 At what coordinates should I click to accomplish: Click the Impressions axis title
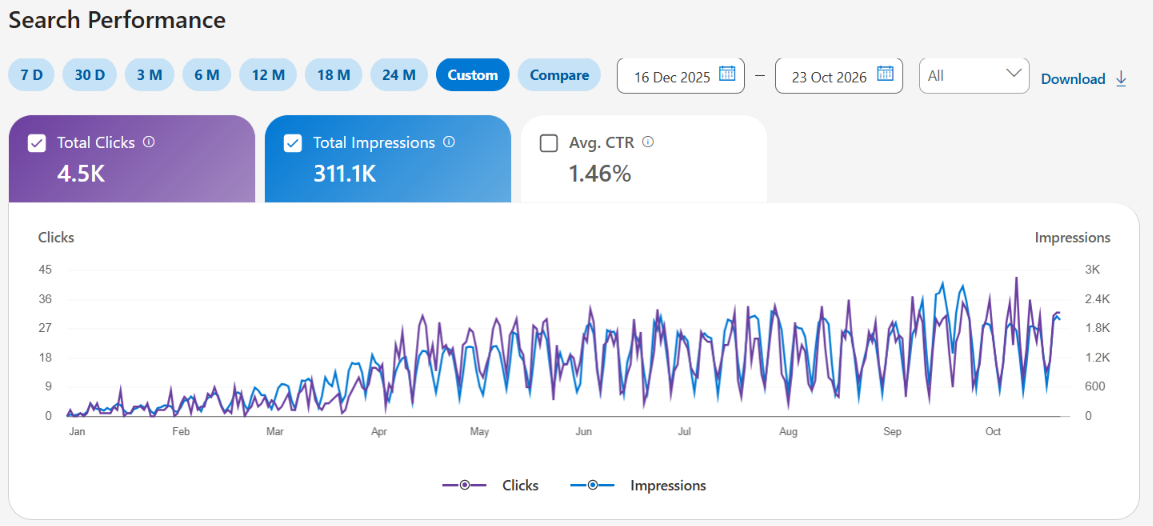coord(1072,238)
